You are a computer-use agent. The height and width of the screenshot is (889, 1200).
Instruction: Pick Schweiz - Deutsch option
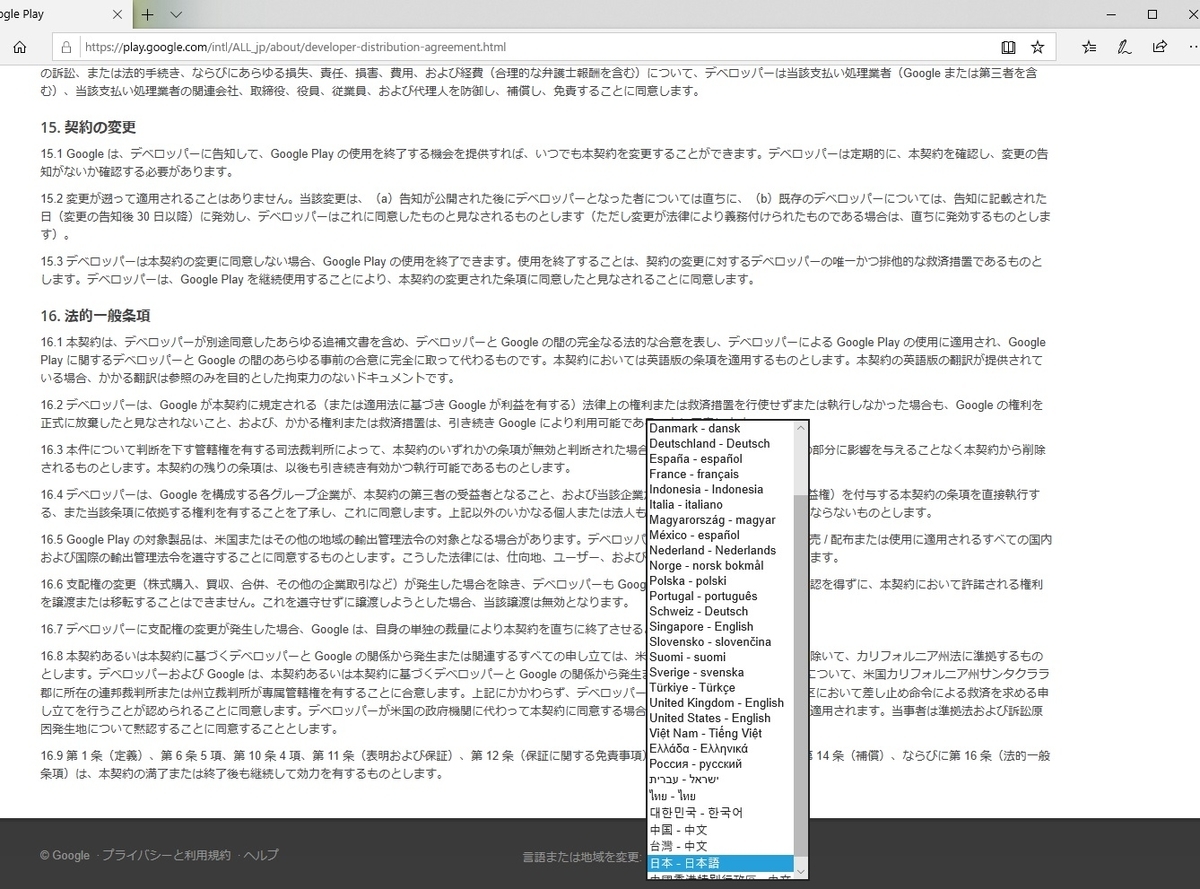pos(720,611)
